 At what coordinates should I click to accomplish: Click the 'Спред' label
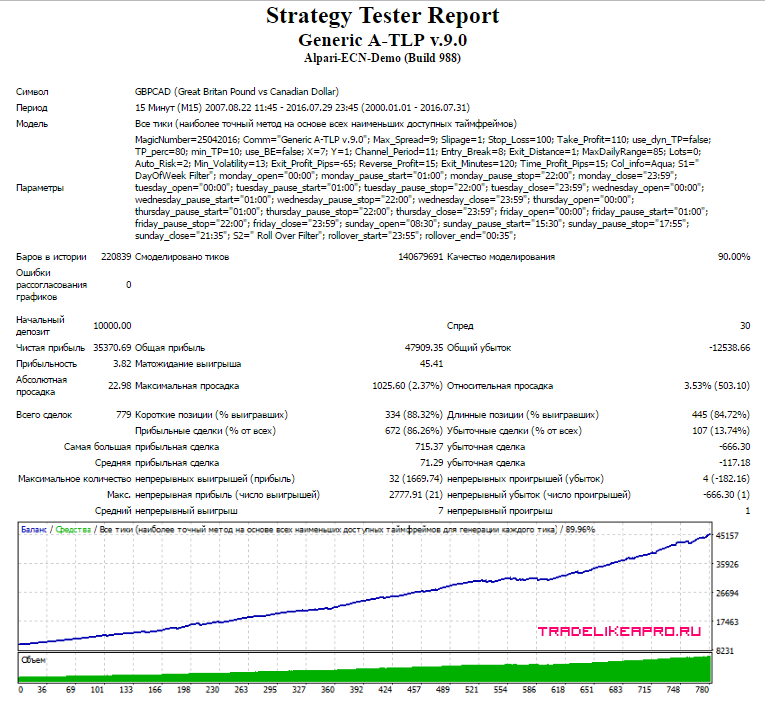(x=460, y=325)
